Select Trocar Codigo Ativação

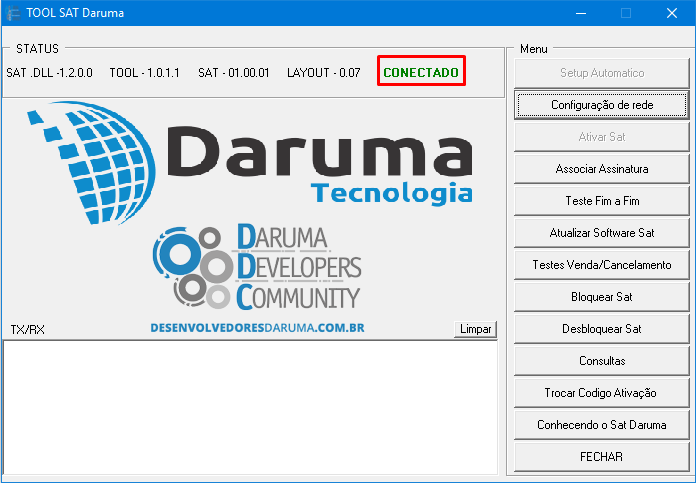point(601,392)
